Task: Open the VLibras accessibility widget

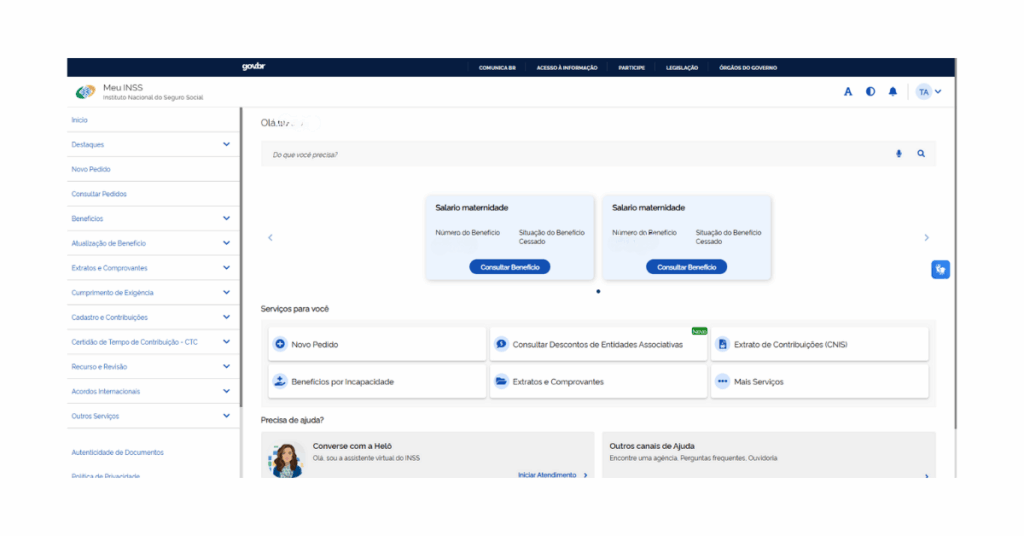Action: coord(940,269)
